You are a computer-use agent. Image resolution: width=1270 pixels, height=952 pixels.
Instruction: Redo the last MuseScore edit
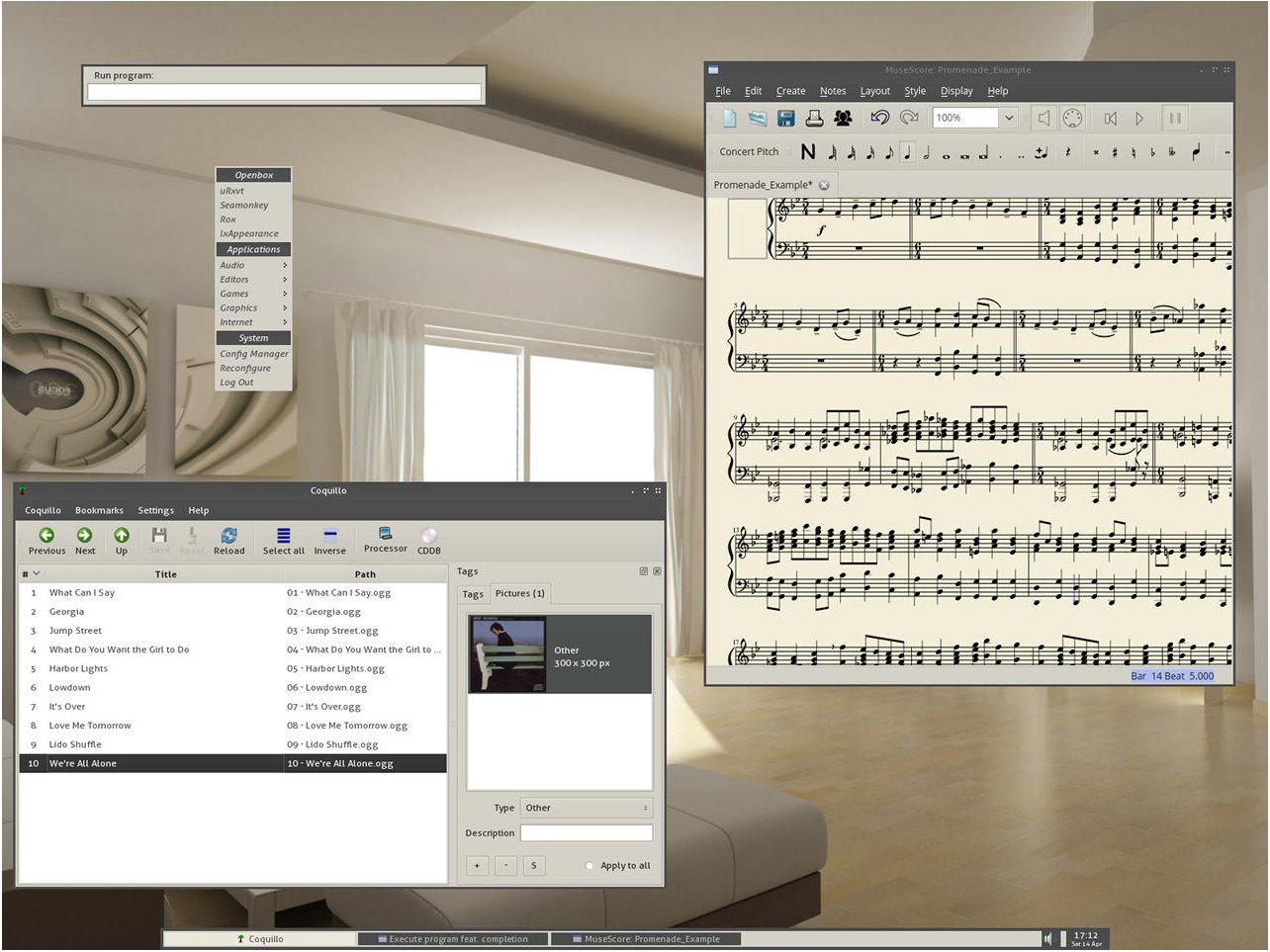pos(909,118)
